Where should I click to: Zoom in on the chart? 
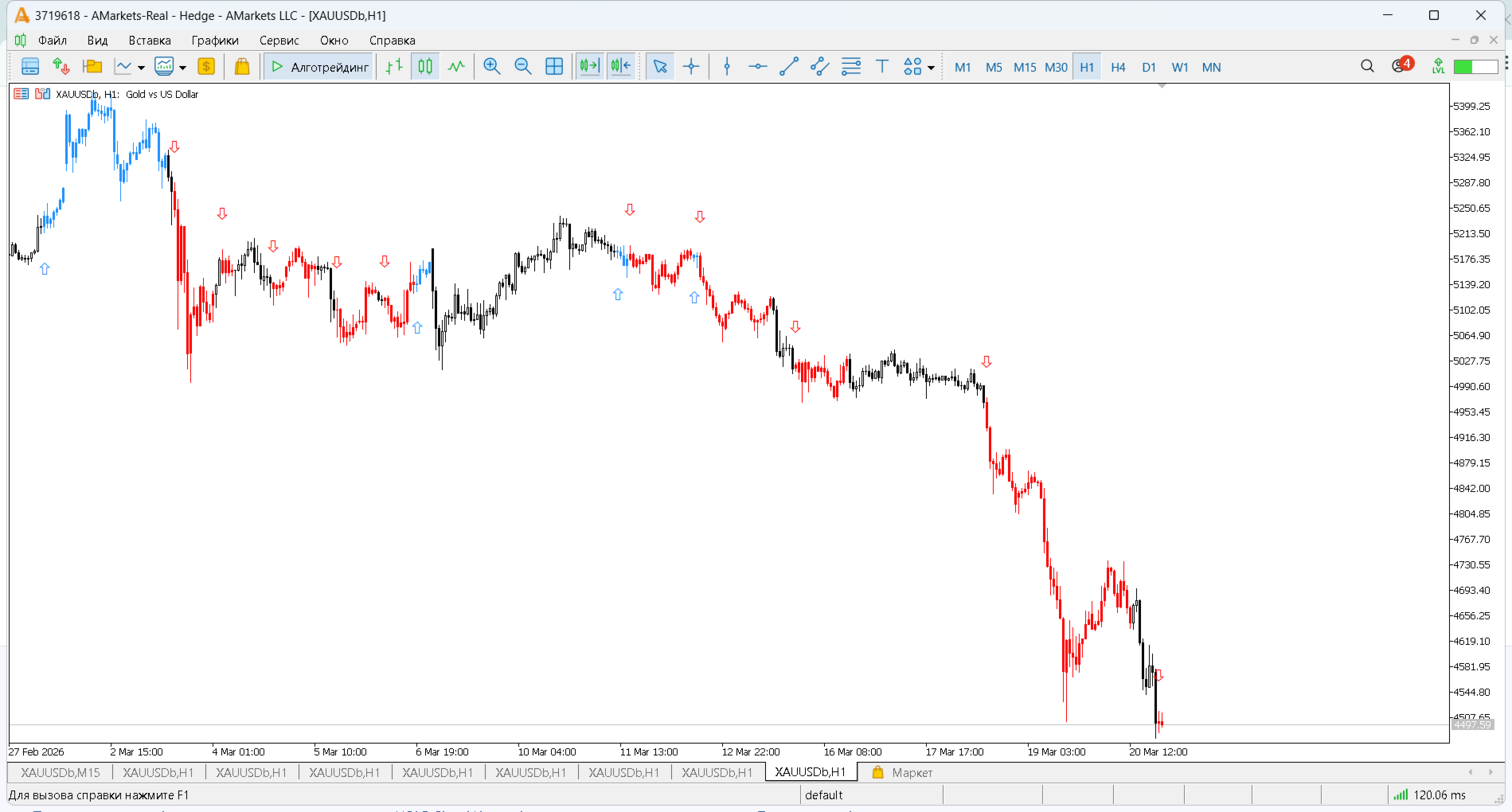pos(492,67)
